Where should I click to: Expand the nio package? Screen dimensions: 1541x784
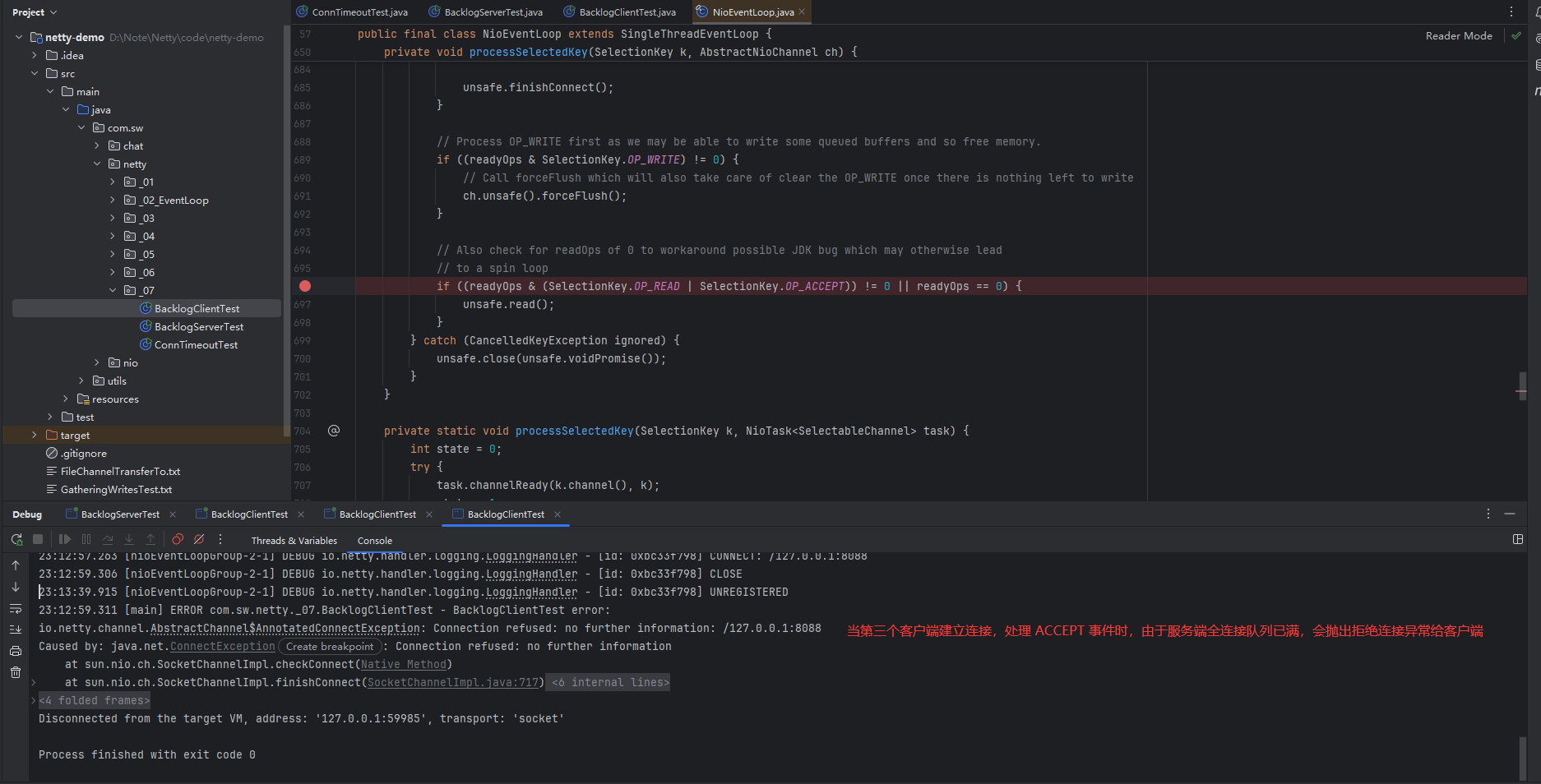coord(97,362)
